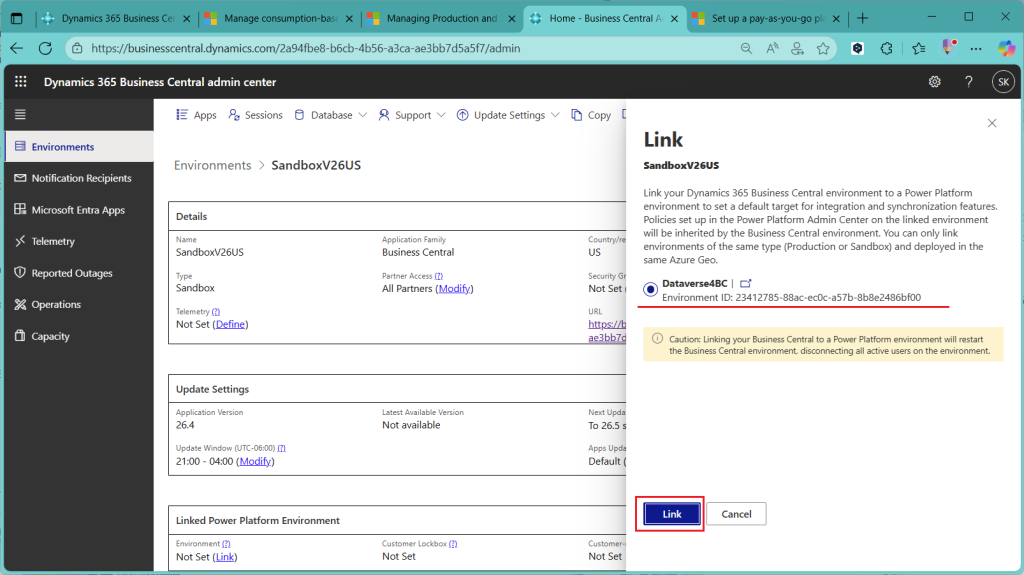1024x575 pixels.
Task: Open the tab actions menu icon
Action: 17,18
